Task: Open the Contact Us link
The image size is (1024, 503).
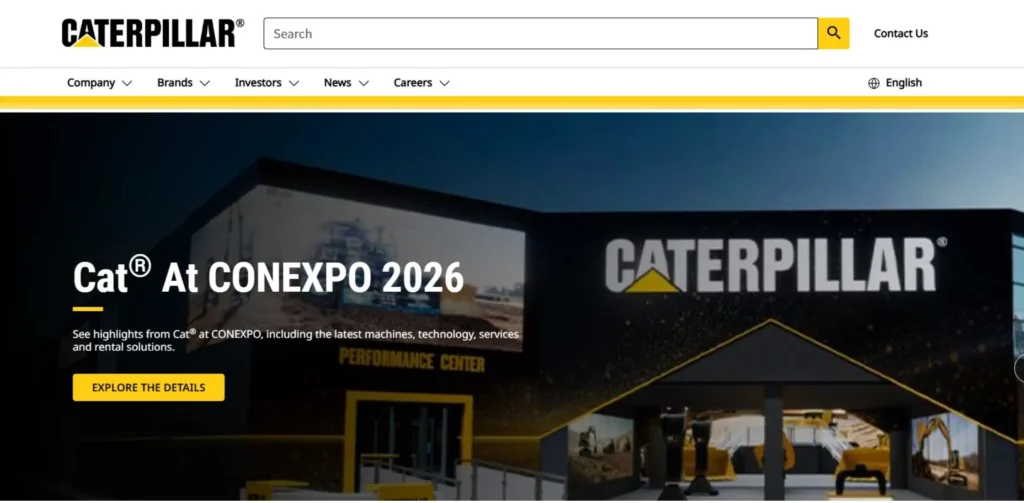Action: click(901, 33)
